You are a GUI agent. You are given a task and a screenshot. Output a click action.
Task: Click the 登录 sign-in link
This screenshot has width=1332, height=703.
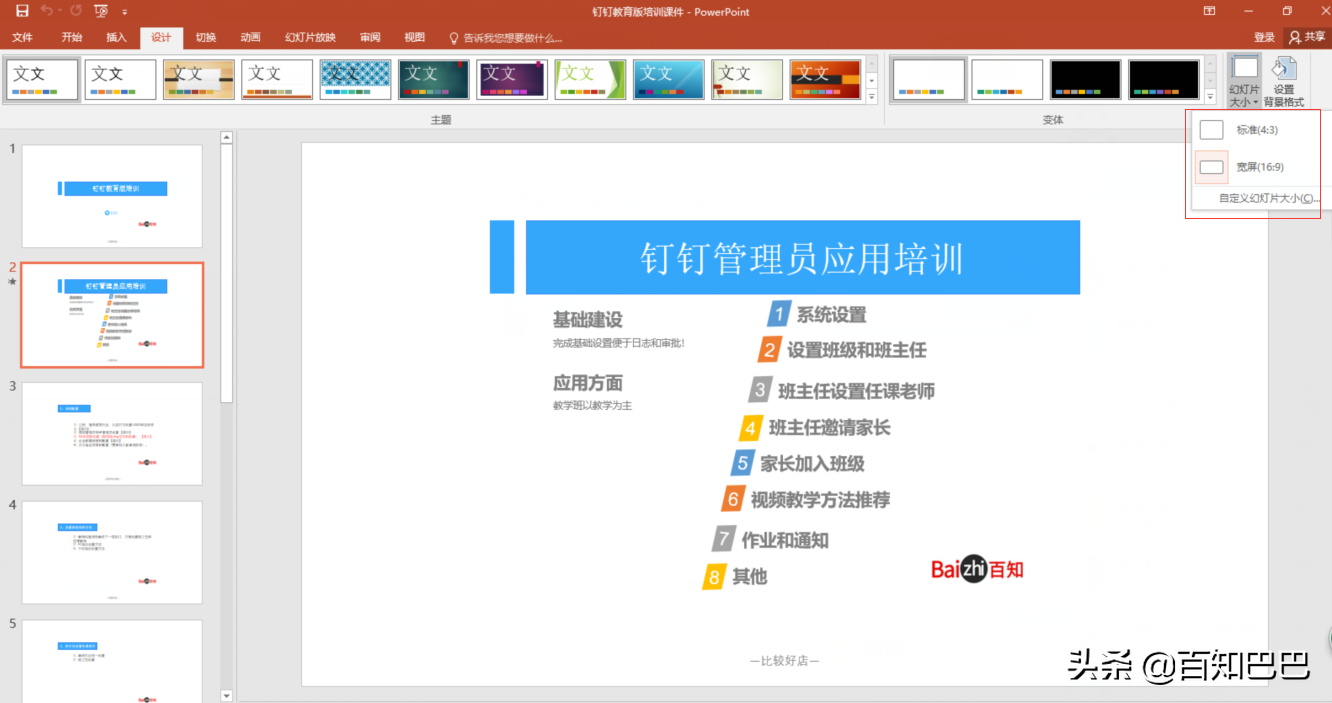pos(1264,37)
